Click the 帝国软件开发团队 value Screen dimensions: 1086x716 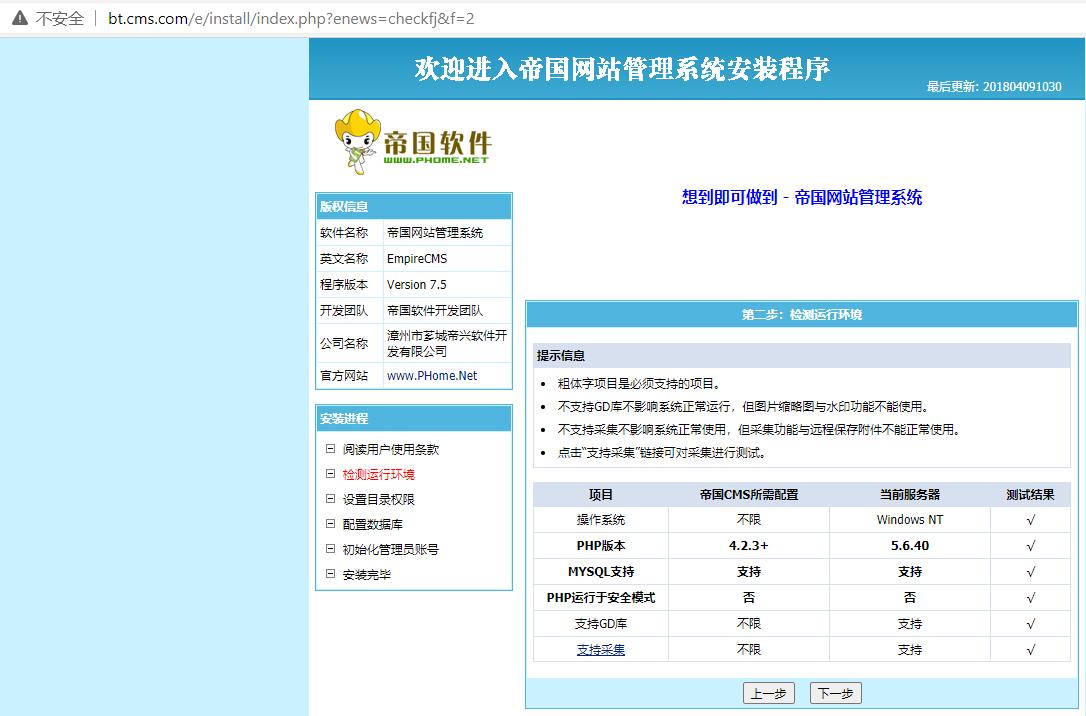[x=435, y=310]
